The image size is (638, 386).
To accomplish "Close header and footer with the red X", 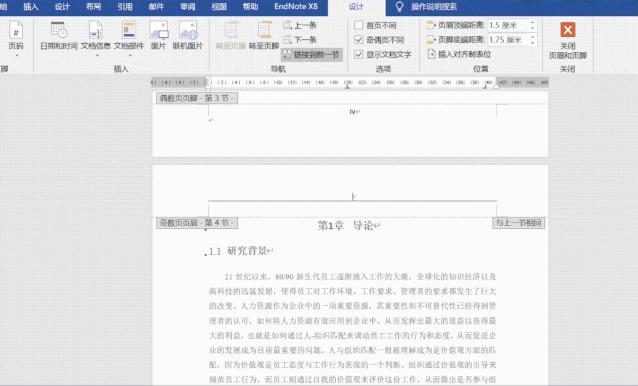I will tap(568, 30).
